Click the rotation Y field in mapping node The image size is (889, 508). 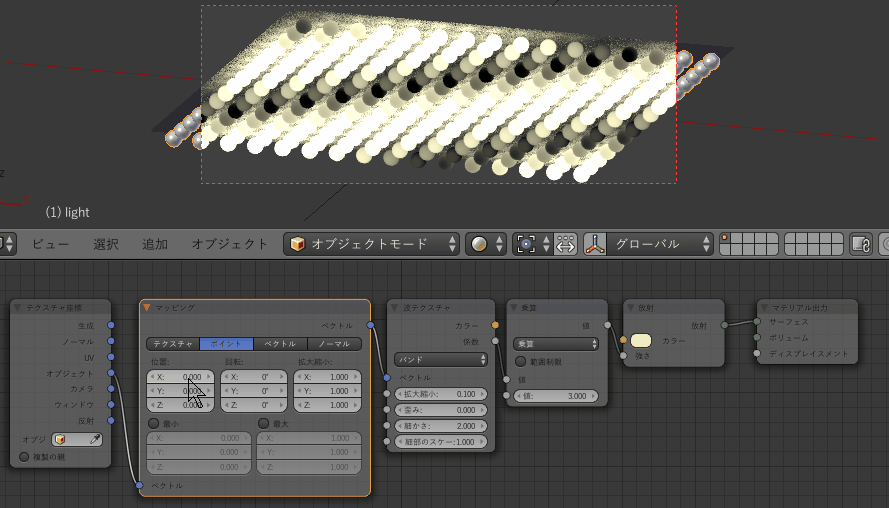254,391
